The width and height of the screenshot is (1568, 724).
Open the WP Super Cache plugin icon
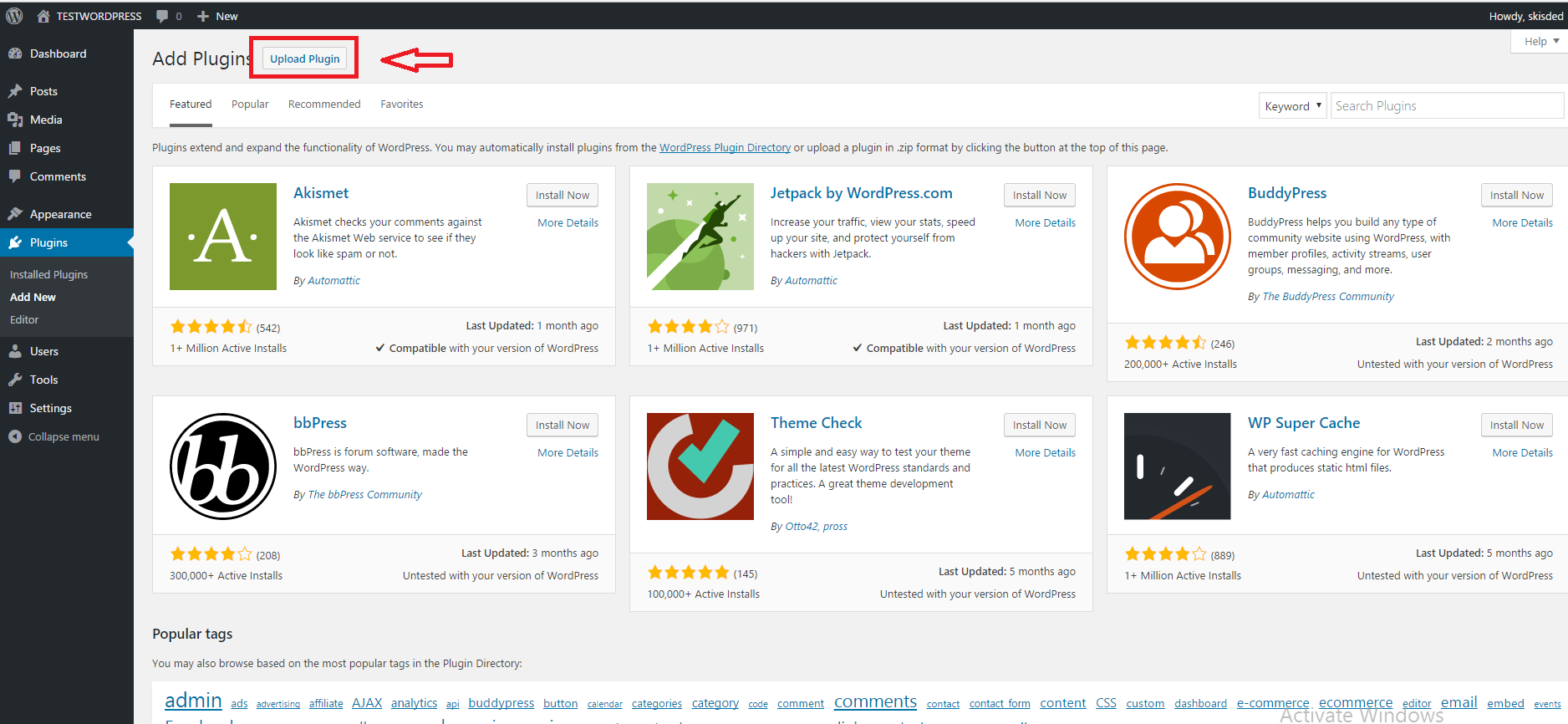[1177, 467]
